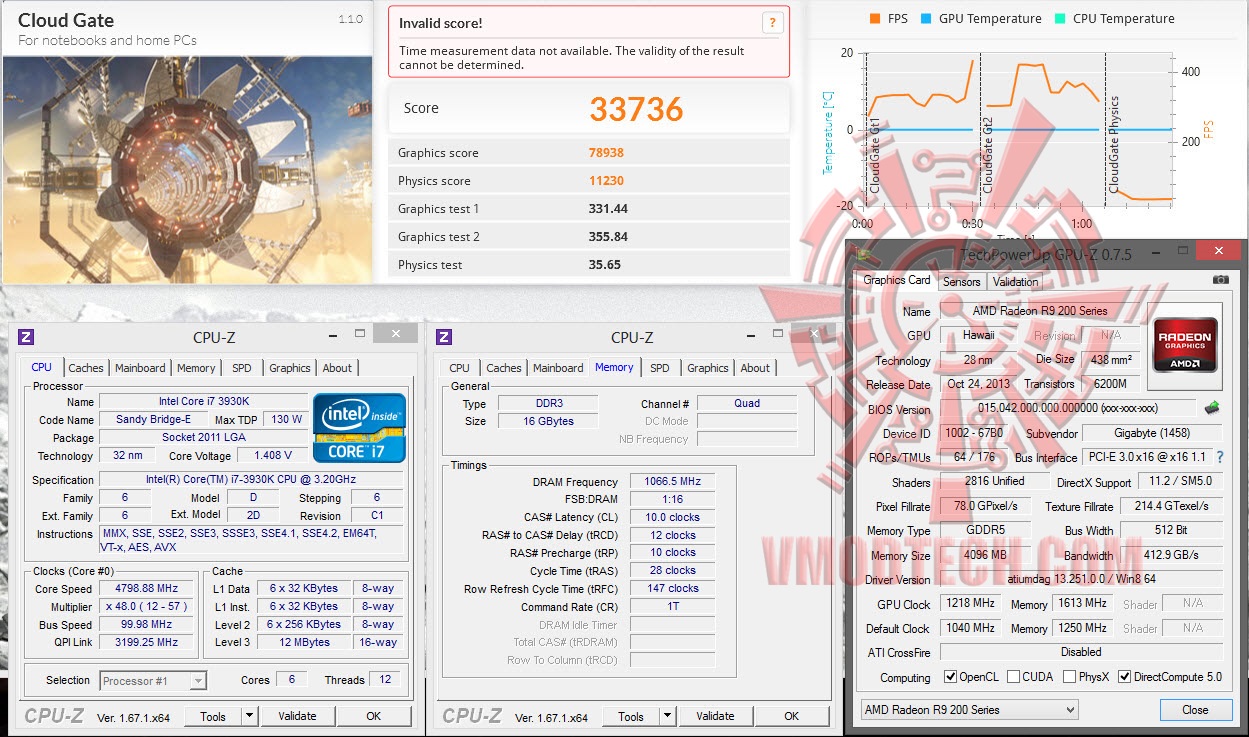Click the Cloud Gate benchmark thumbnail image
This screenshot has height=737, width=1249.
(187, 168)
